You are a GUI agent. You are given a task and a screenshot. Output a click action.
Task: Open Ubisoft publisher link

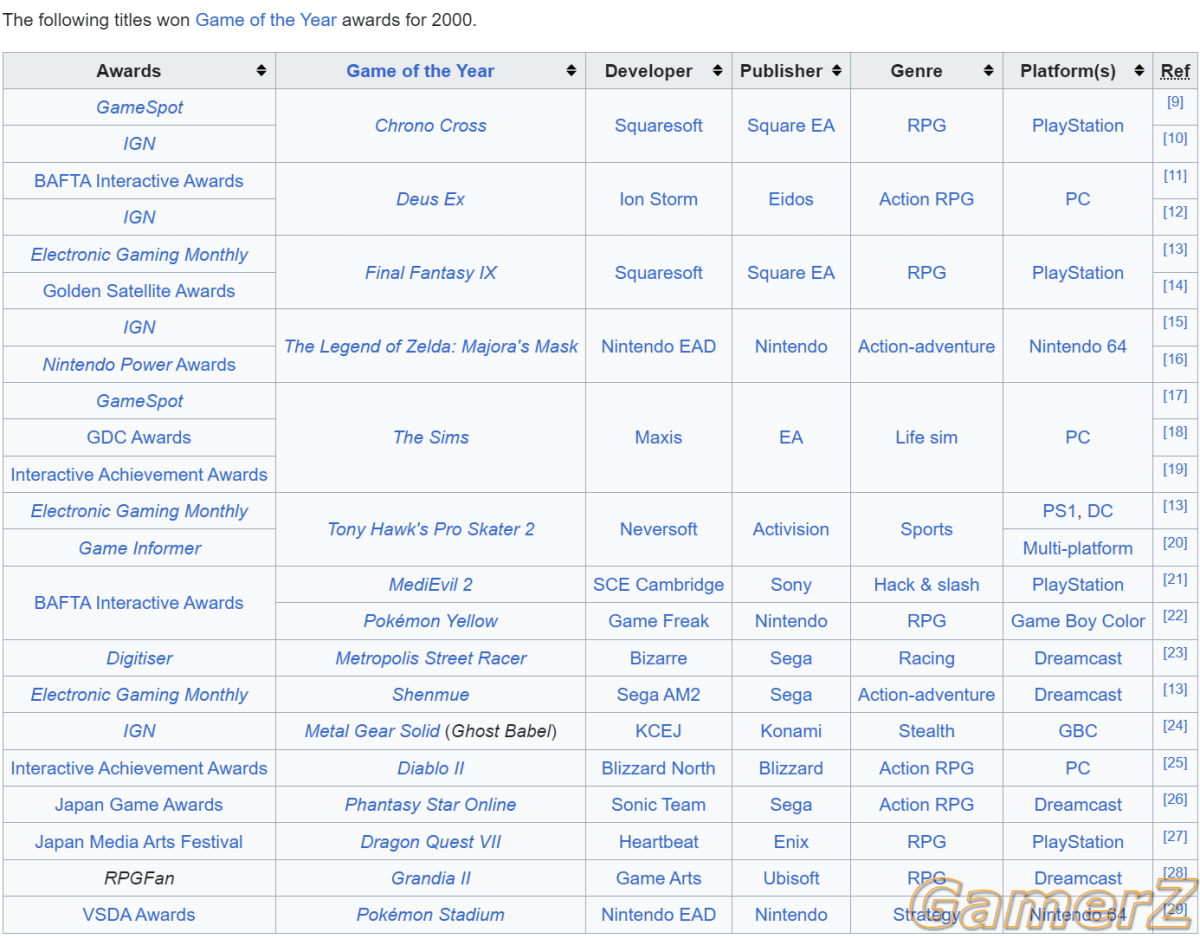791,878
